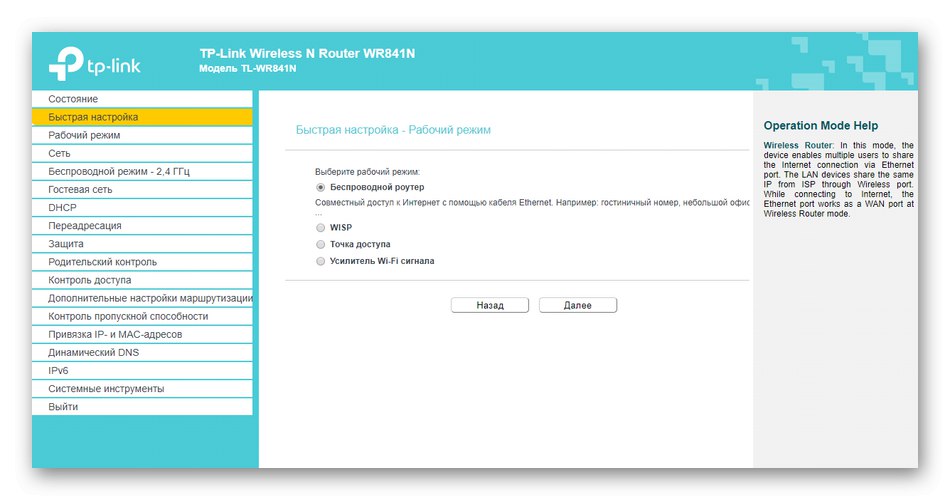Open Беспроводной режим - 2,4 ГГц

[142, 172]
